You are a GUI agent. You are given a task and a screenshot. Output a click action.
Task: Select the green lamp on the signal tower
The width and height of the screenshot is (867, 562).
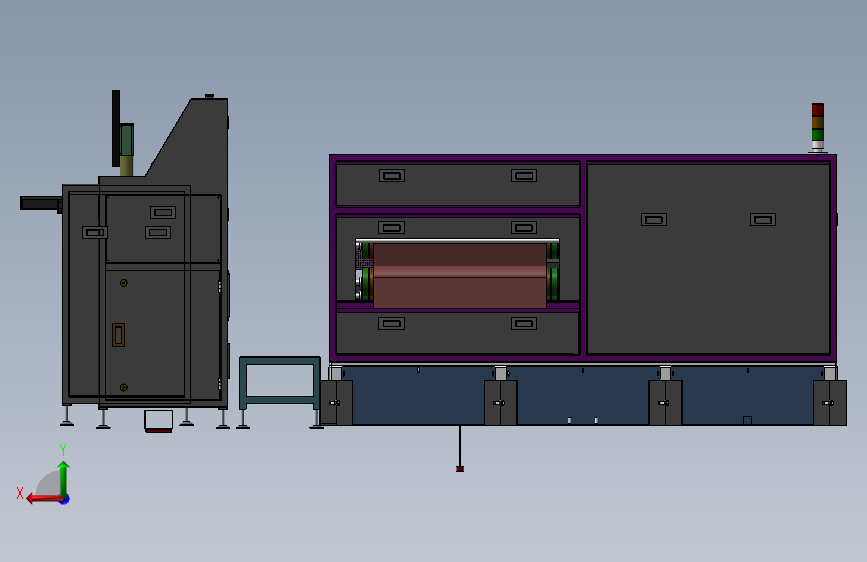818,135
